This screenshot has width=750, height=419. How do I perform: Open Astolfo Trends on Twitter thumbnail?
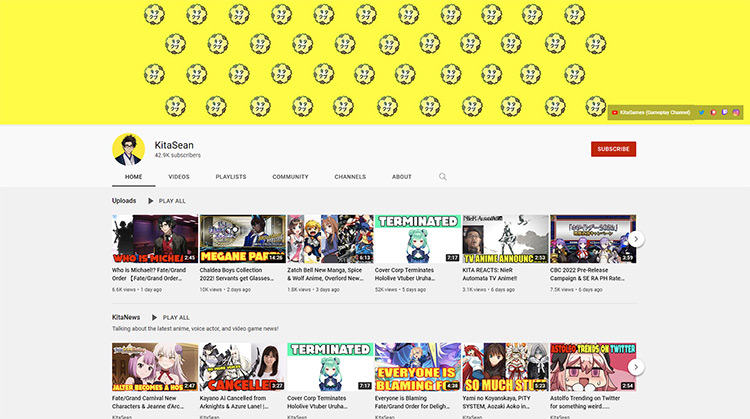(x=593, y=367)
